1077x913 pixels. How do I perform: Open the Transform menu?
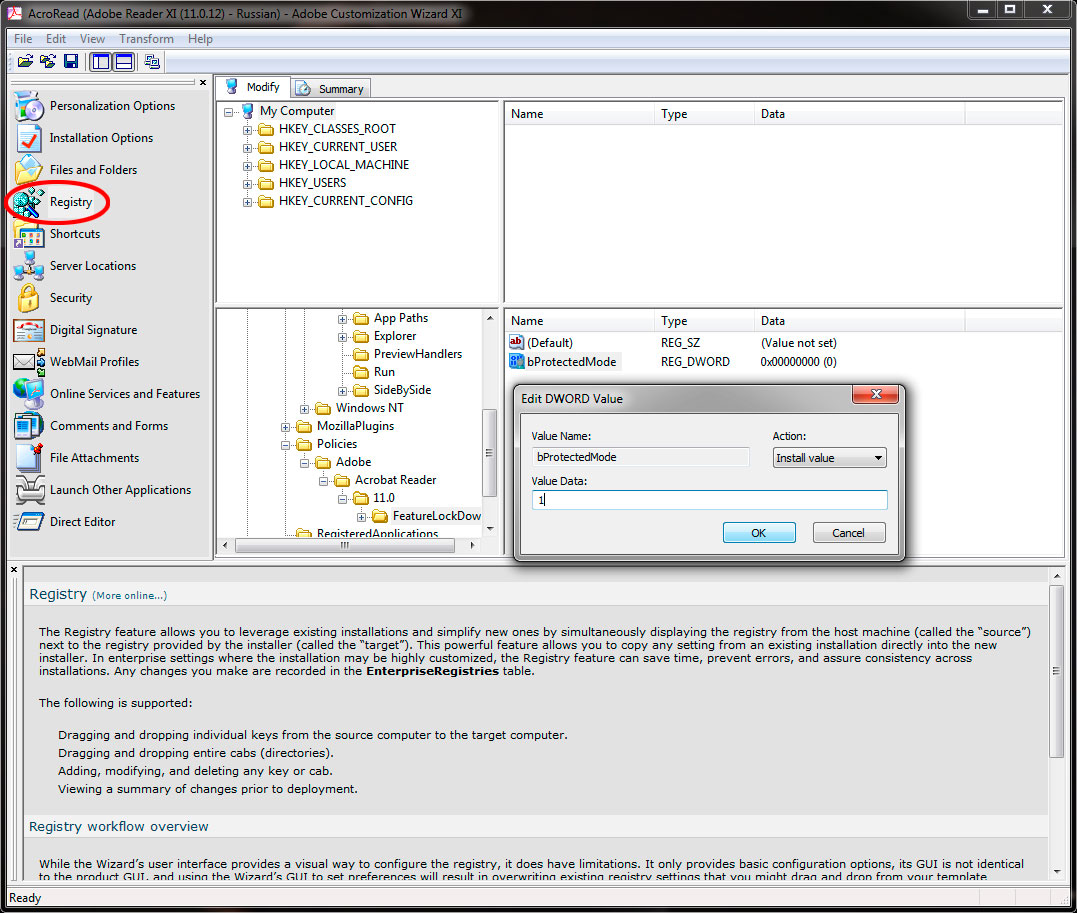click(146, 38)
